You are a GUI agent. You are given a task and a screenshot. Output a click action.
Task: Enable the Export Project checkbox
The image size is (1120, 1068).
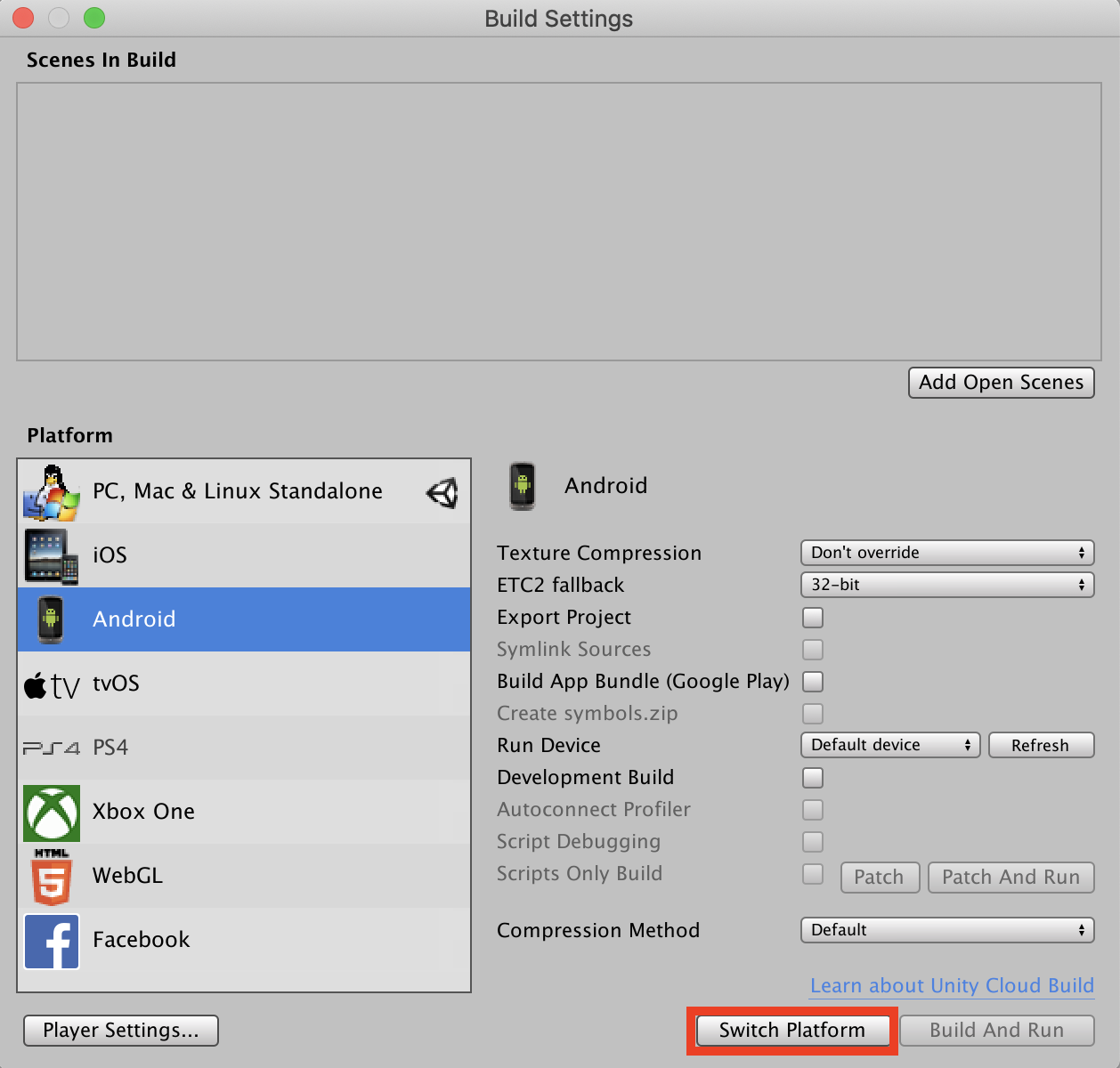pos(813,618)
